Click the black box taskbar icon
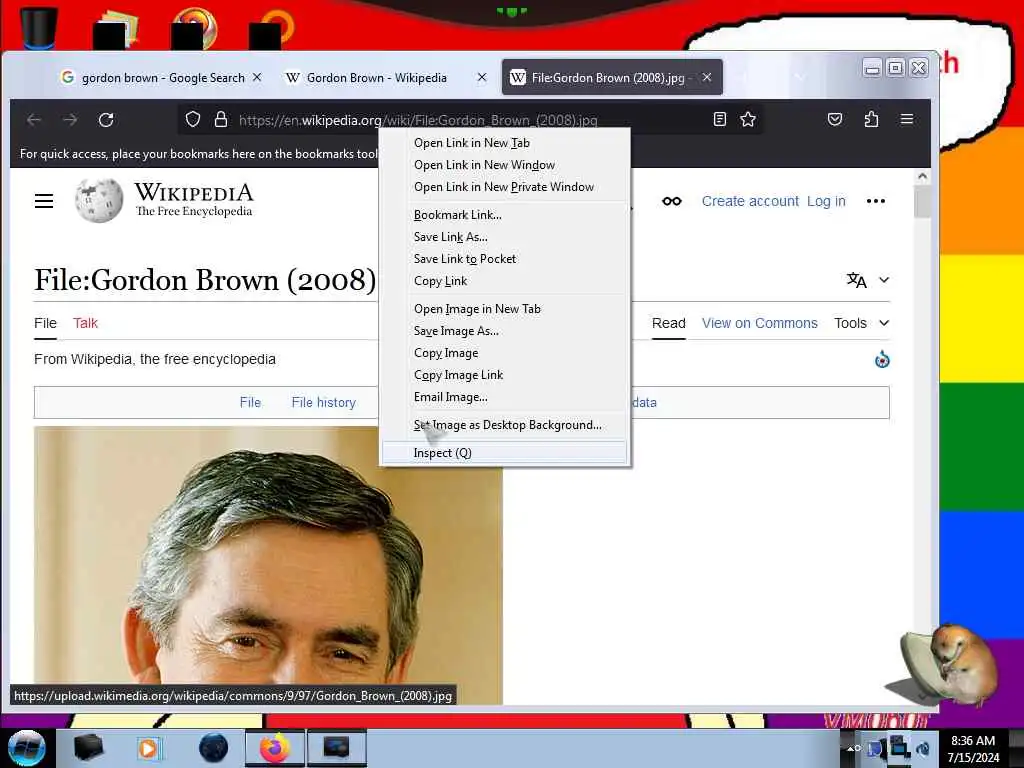1024x768 pixels. tap(88, 748)
